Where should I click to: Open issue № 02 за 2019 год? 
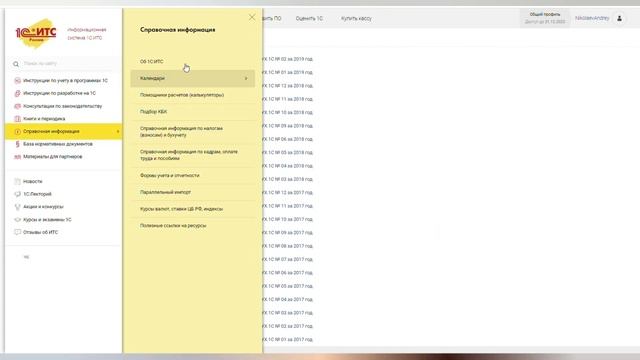click(x=288, y=59)
